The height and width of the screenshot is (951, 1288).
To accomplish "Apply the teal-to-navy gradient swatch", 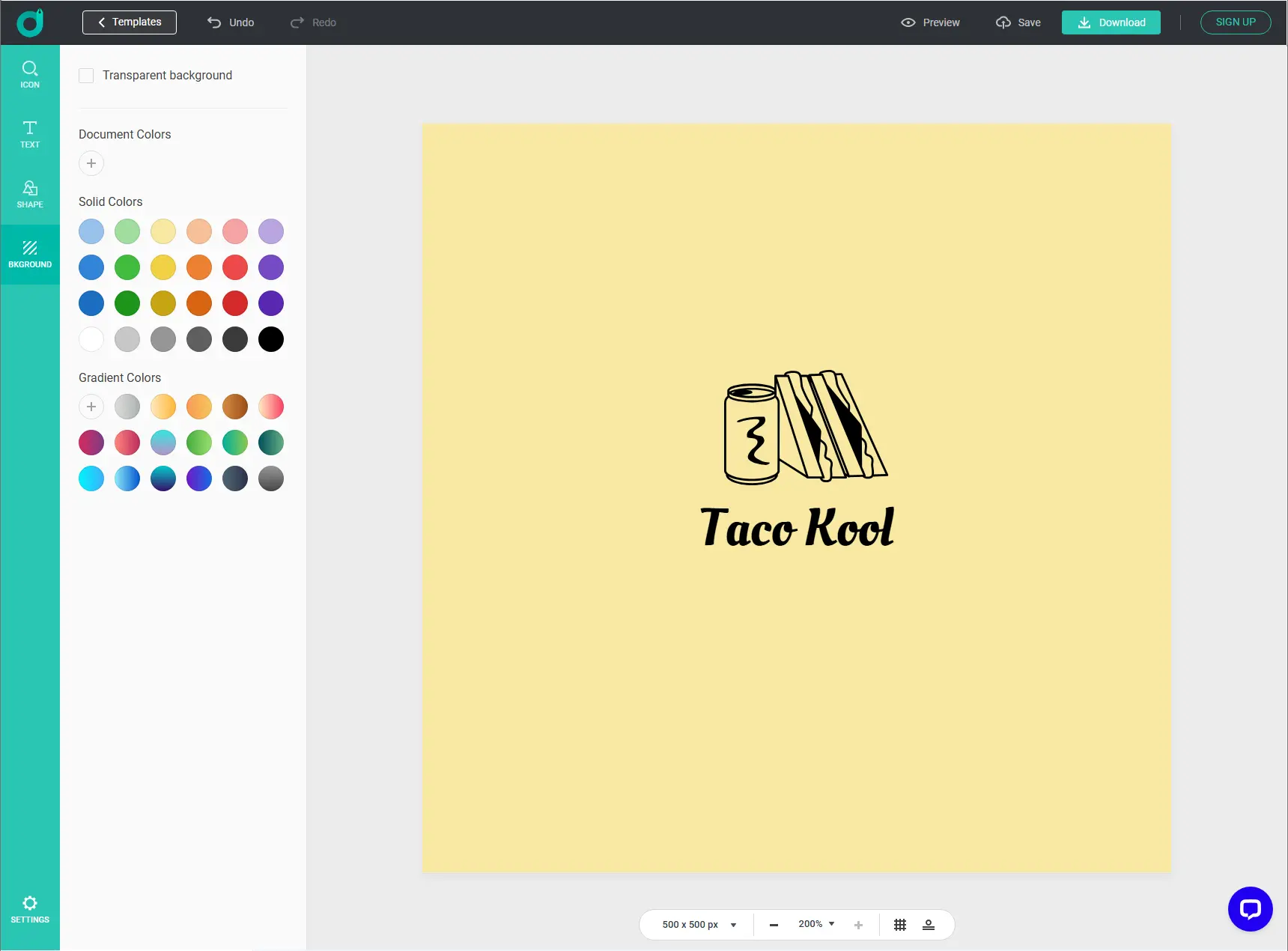I will pyautogui.click(x=163, y=478).
